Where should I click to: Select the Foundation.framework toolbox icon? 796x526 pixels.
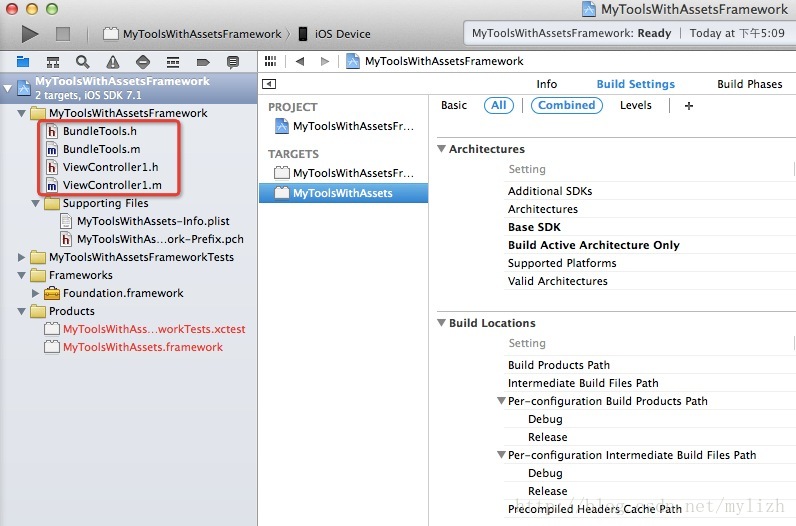pyautogui.click(x=52, y=293)
